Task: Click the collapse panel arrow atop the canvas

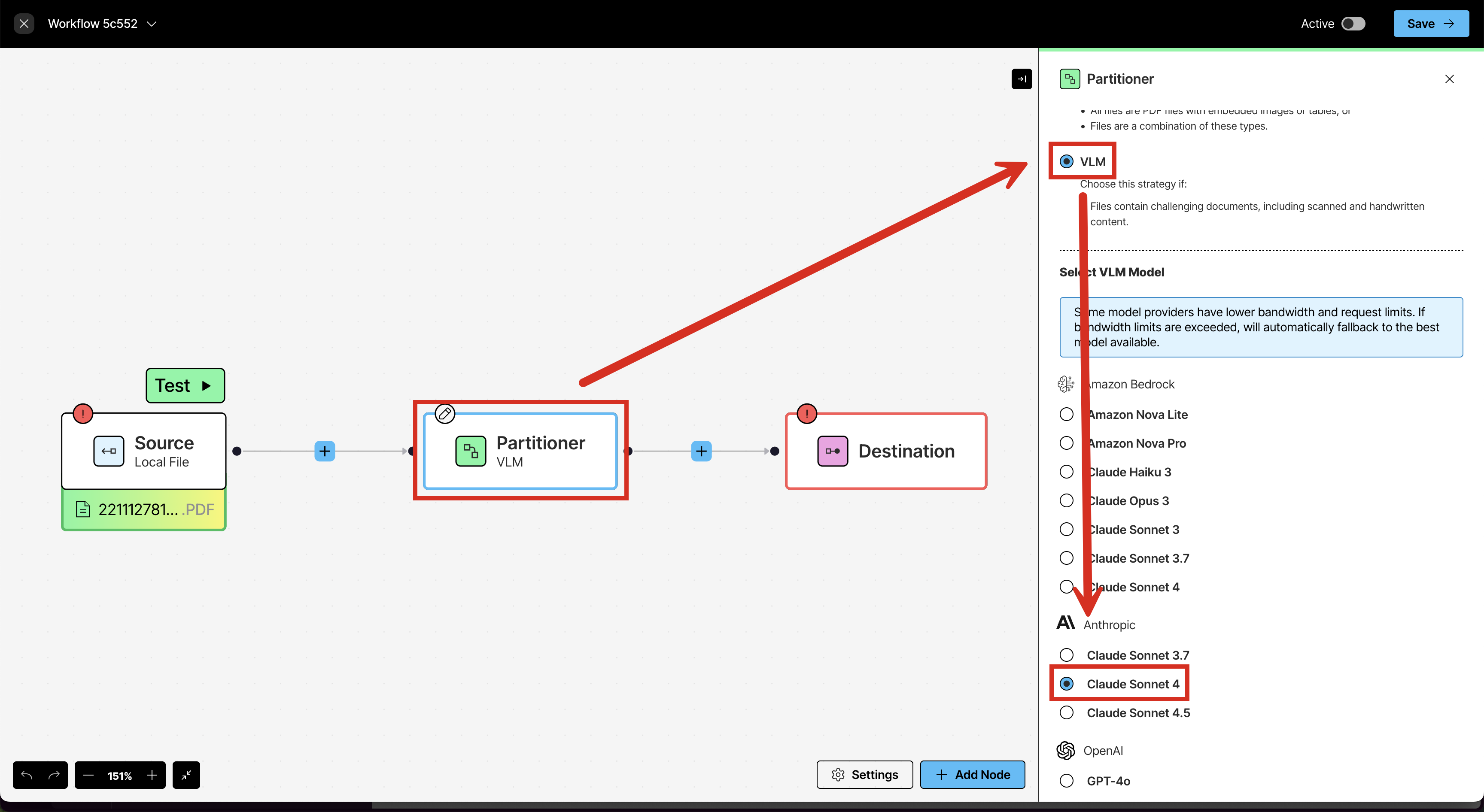Action: [x=1022, y=79]
